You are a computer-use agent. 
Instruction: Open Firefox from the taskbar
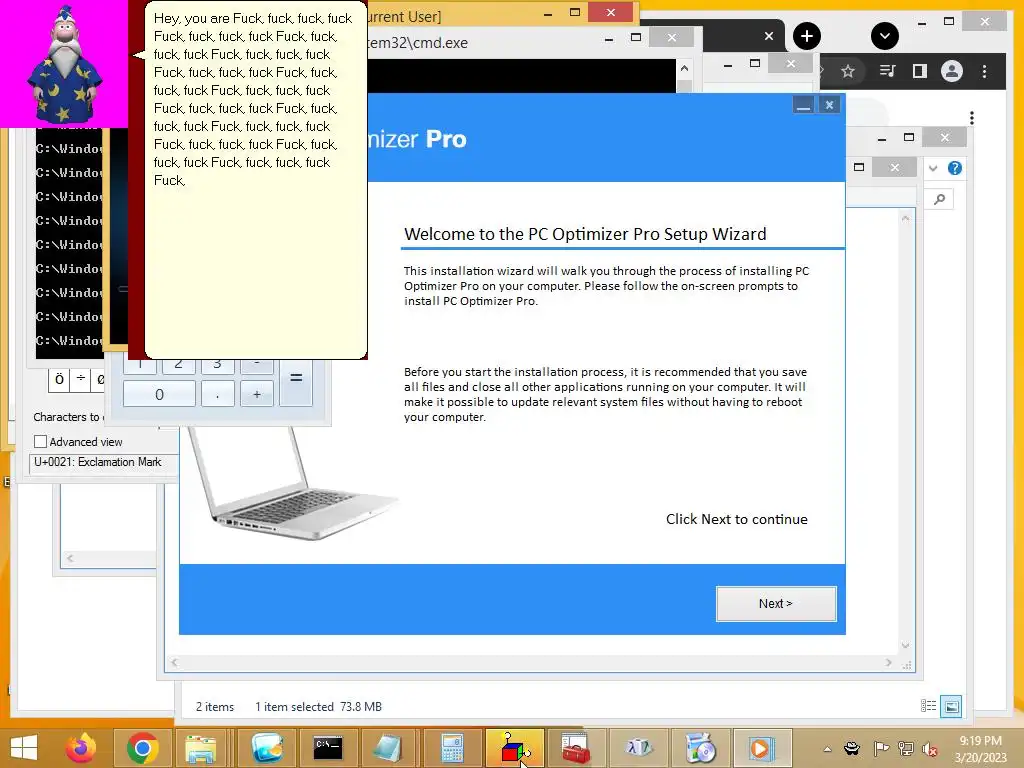(x=81, y=748)
